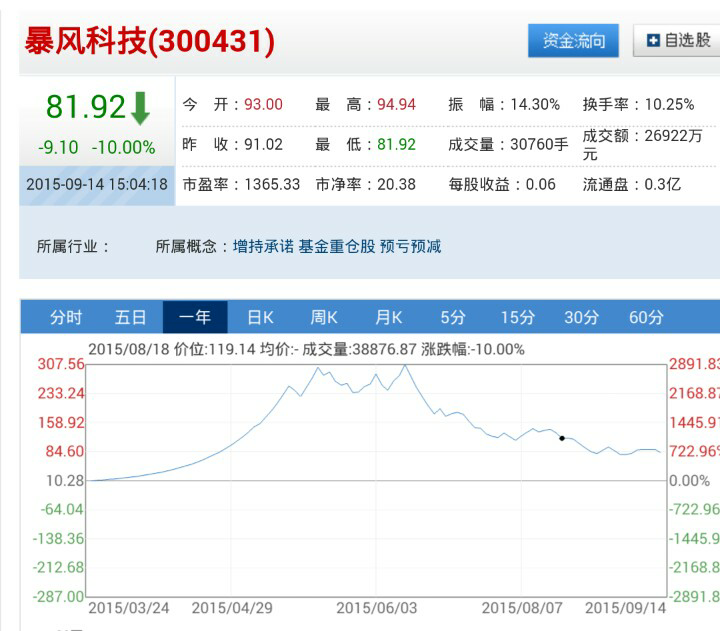The height and width of the screenshot is (631, 720).
Task: Click the date label 2015/09/14
Action: [625, 608]
